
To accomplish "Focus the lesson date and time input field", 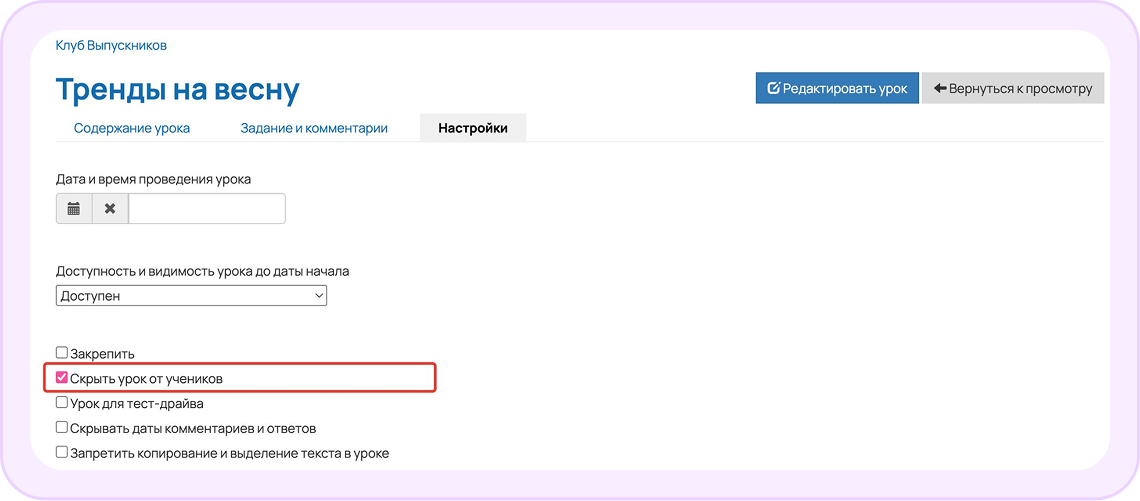I will coord(206,209).
